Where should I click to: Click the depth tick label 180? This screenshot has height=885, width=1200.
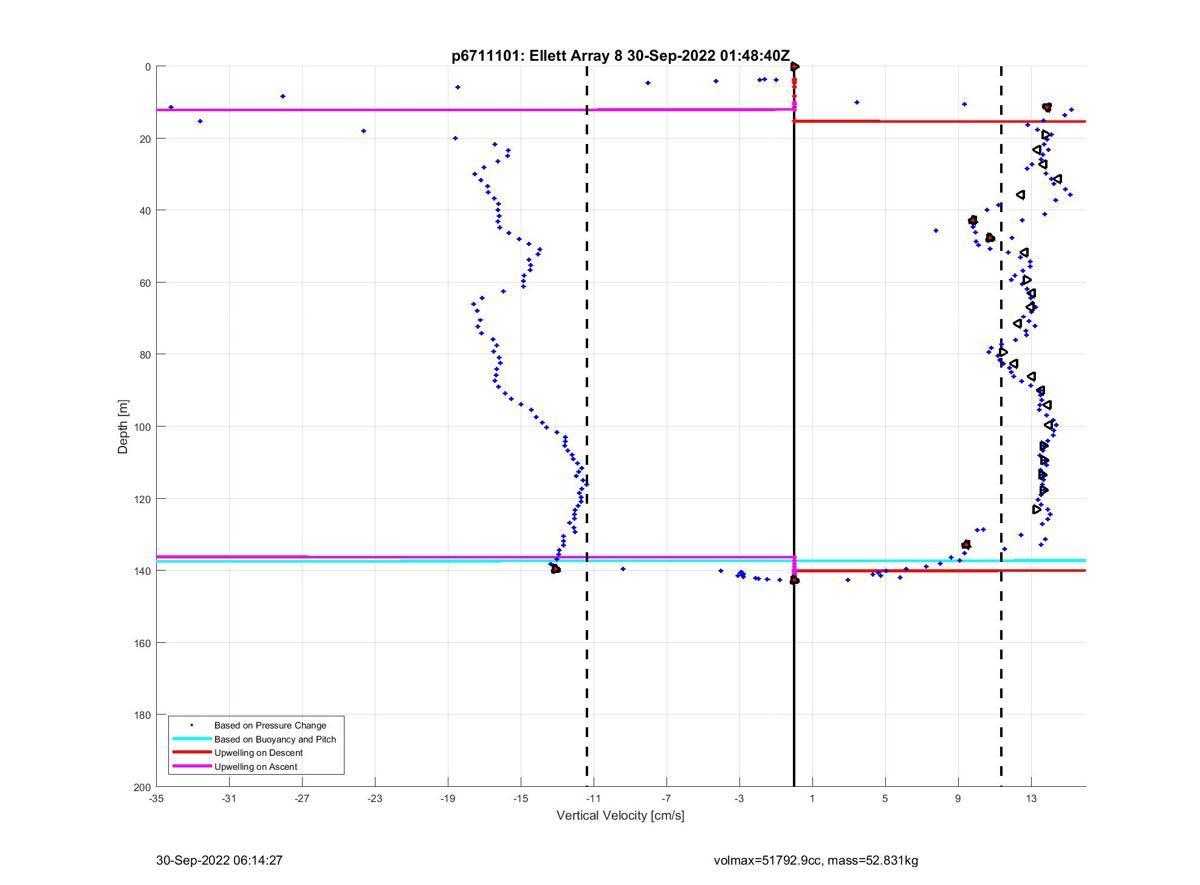tap(142, 715)
